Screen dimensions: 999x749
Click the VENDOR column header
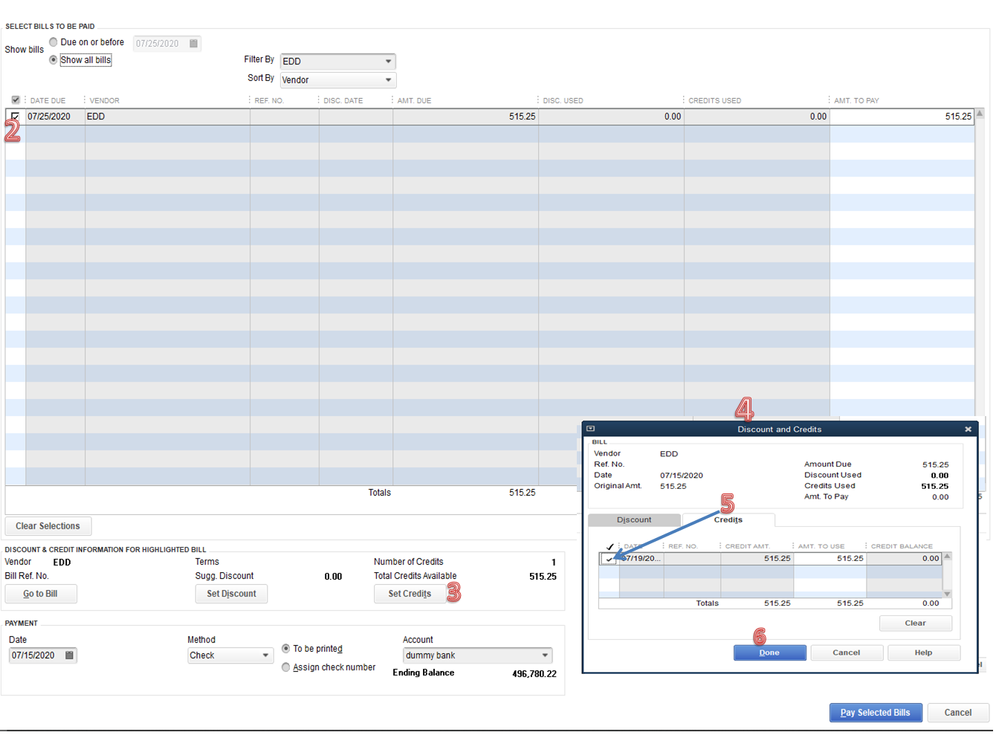point(104,100)
